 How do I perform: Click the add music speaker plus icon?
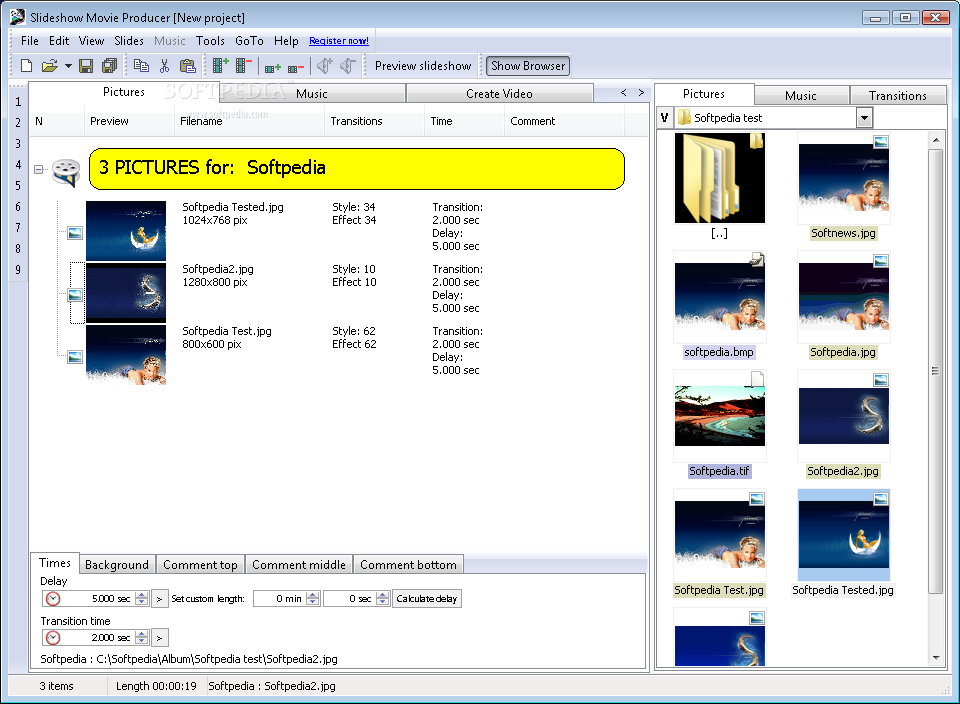pos(324,66)
